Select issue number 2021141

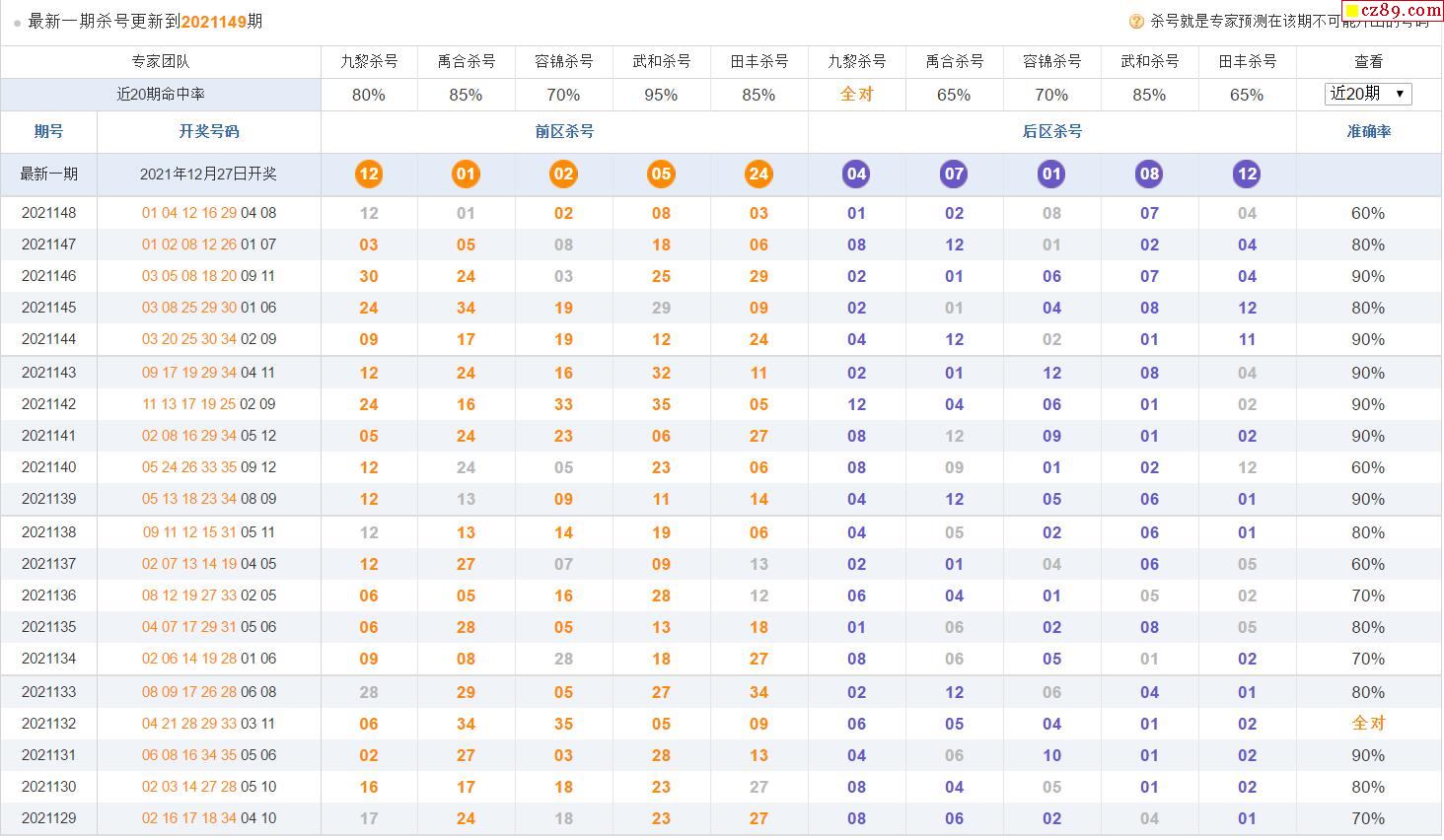(48, 436)
